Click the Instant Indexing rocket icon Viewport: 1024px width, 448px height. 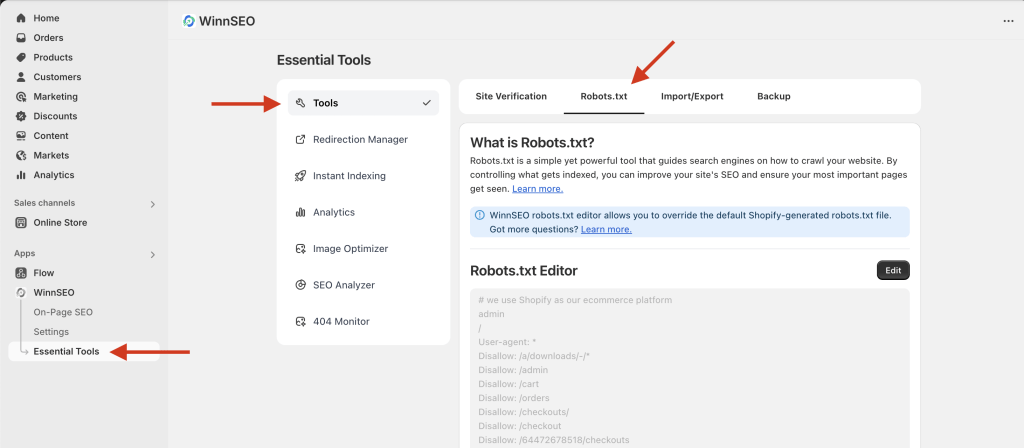tap(300, 176)
